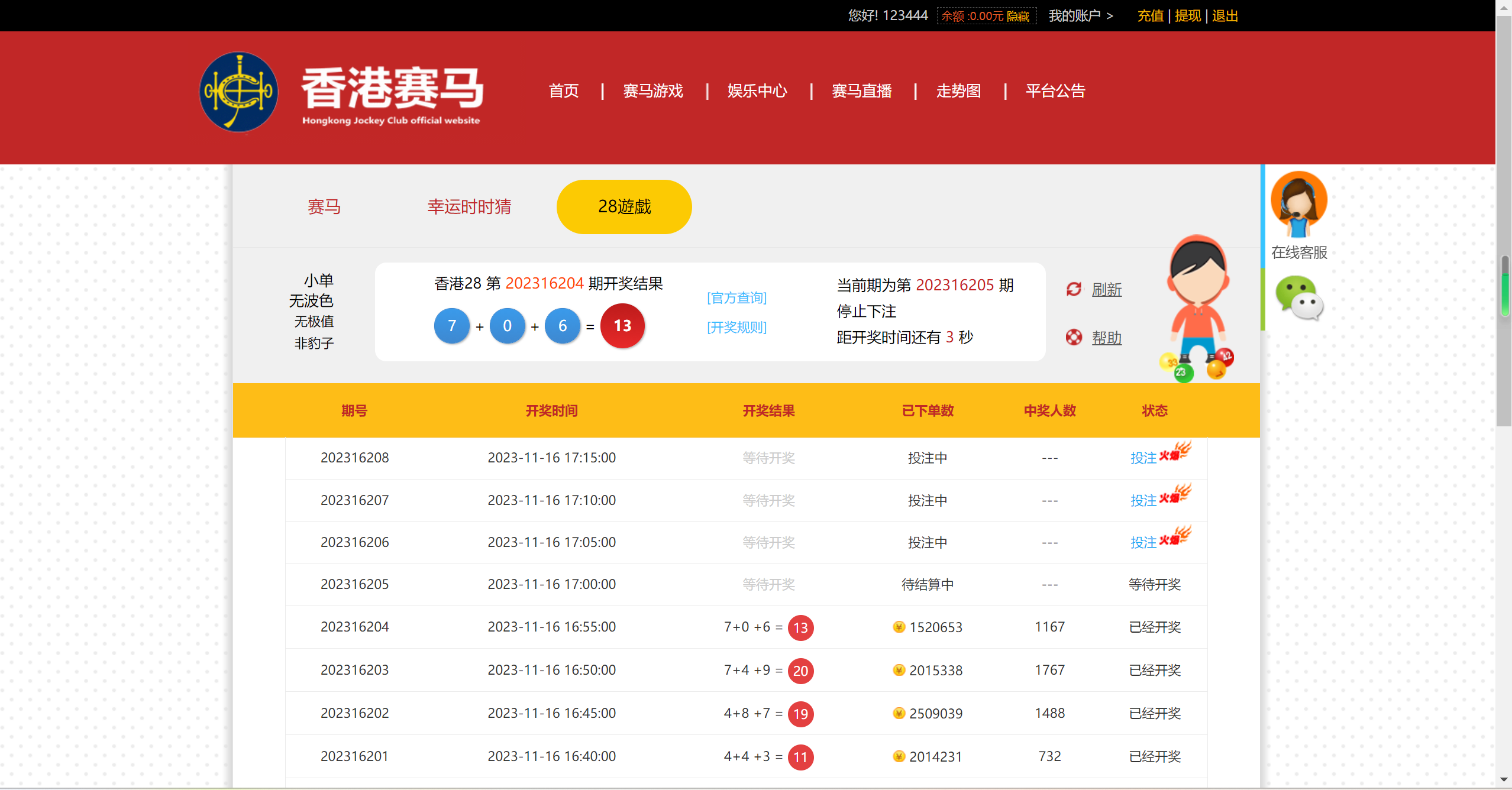
Task: Click the lifebuoy help icon
Action: point(1074,338)
